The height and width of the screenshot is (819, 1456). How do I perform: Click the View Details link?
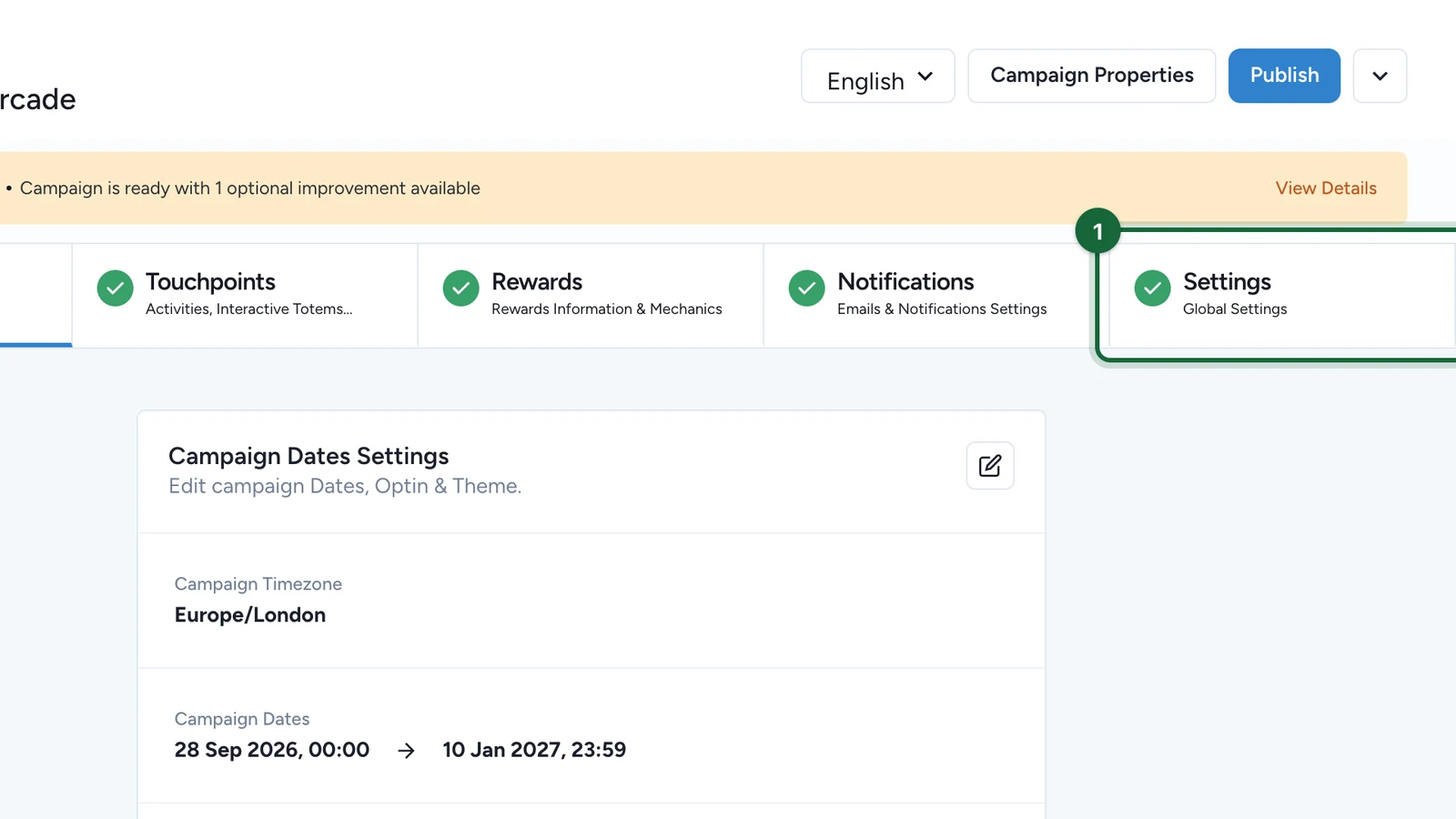click(1326, 188)
